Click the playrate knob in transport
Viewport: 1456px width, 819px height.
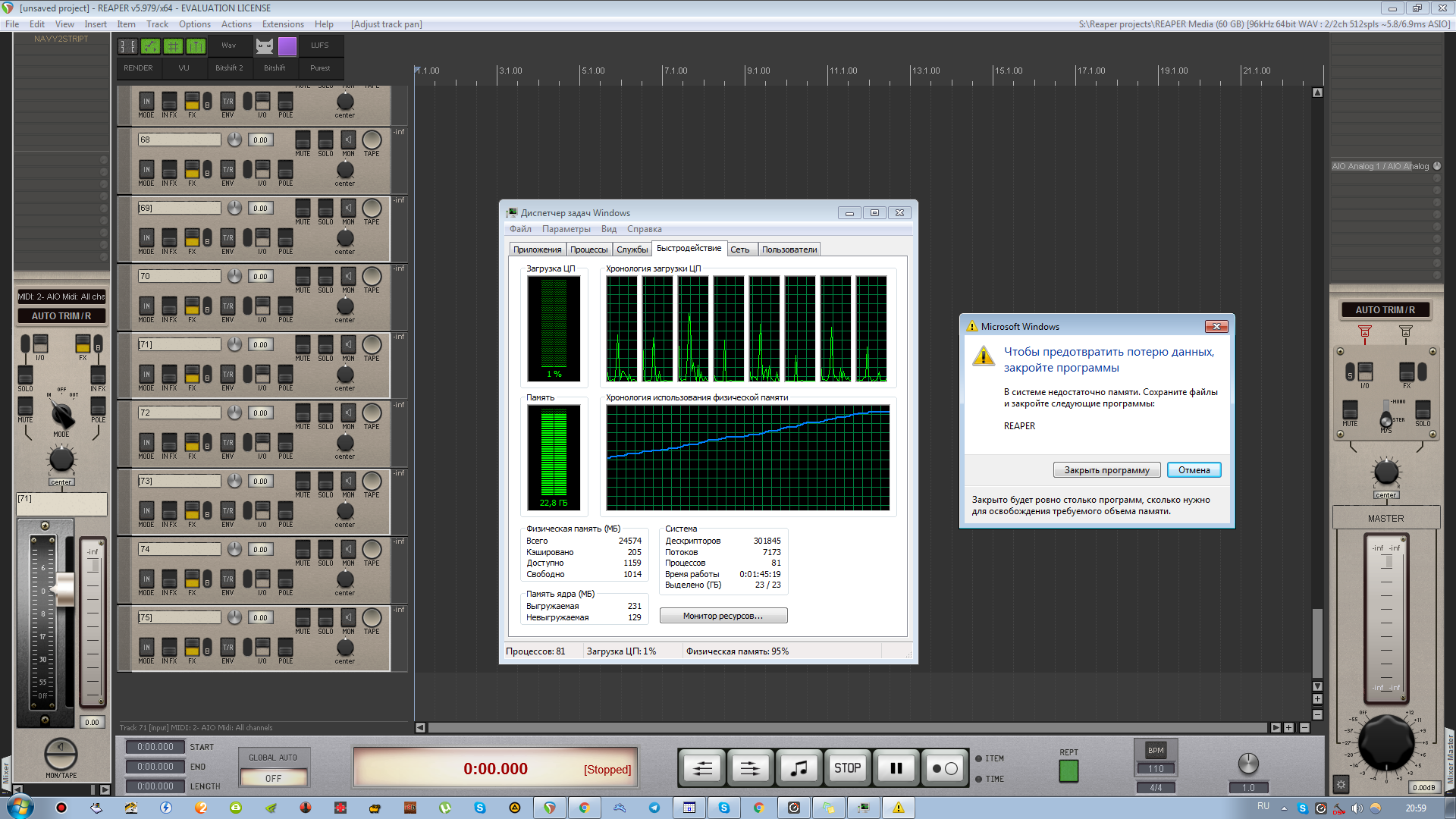pyautogui.click(x=1247, y=764)
